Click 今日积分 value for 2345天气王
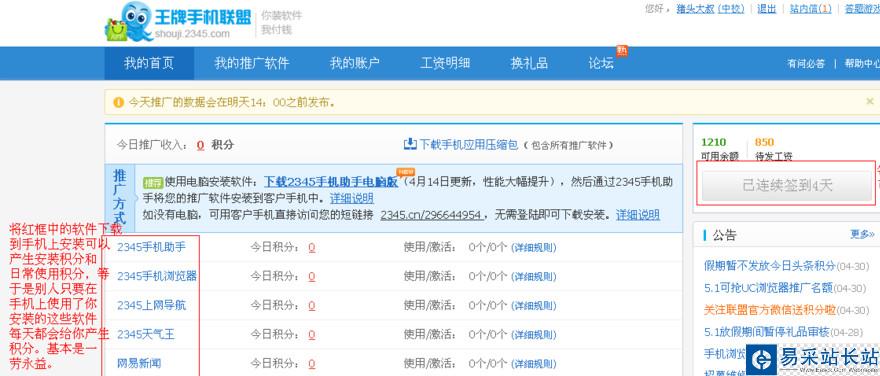Viewport: 880px width, 376px height. [x=311, y=335]
